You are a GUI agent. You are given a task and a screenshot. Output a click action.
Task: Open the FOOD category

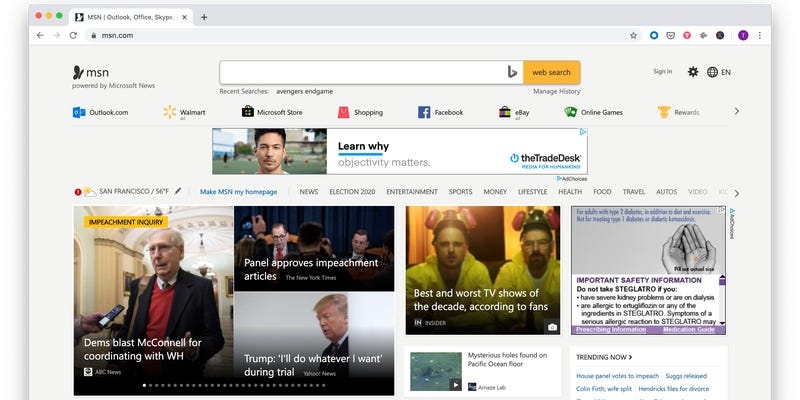tap(602, 192)
